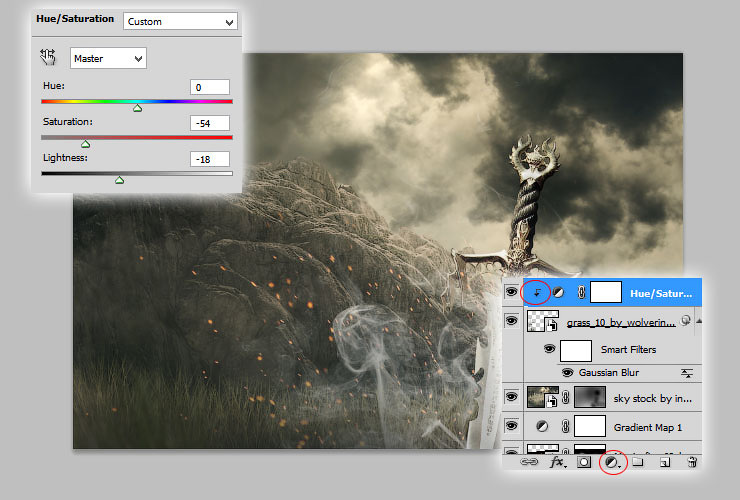740x500 pixels.
Task: Add a layer mask
Action: point(584,462)
